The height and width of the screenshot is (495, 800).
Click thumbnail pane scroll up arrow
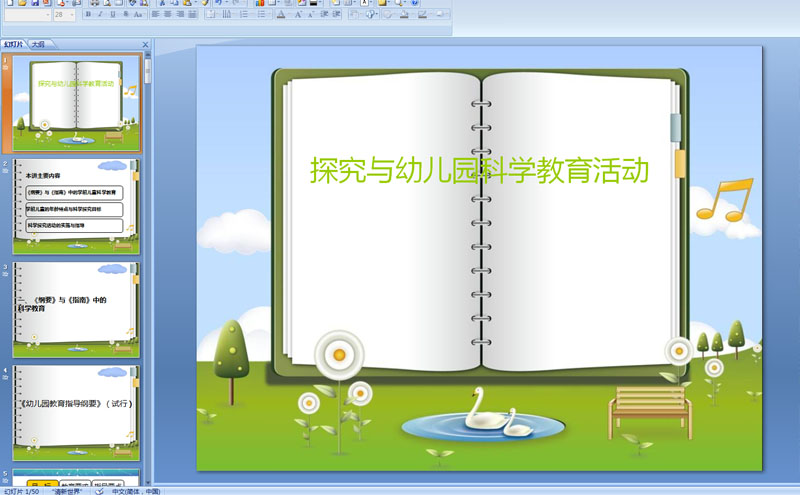tap(148, 54)
